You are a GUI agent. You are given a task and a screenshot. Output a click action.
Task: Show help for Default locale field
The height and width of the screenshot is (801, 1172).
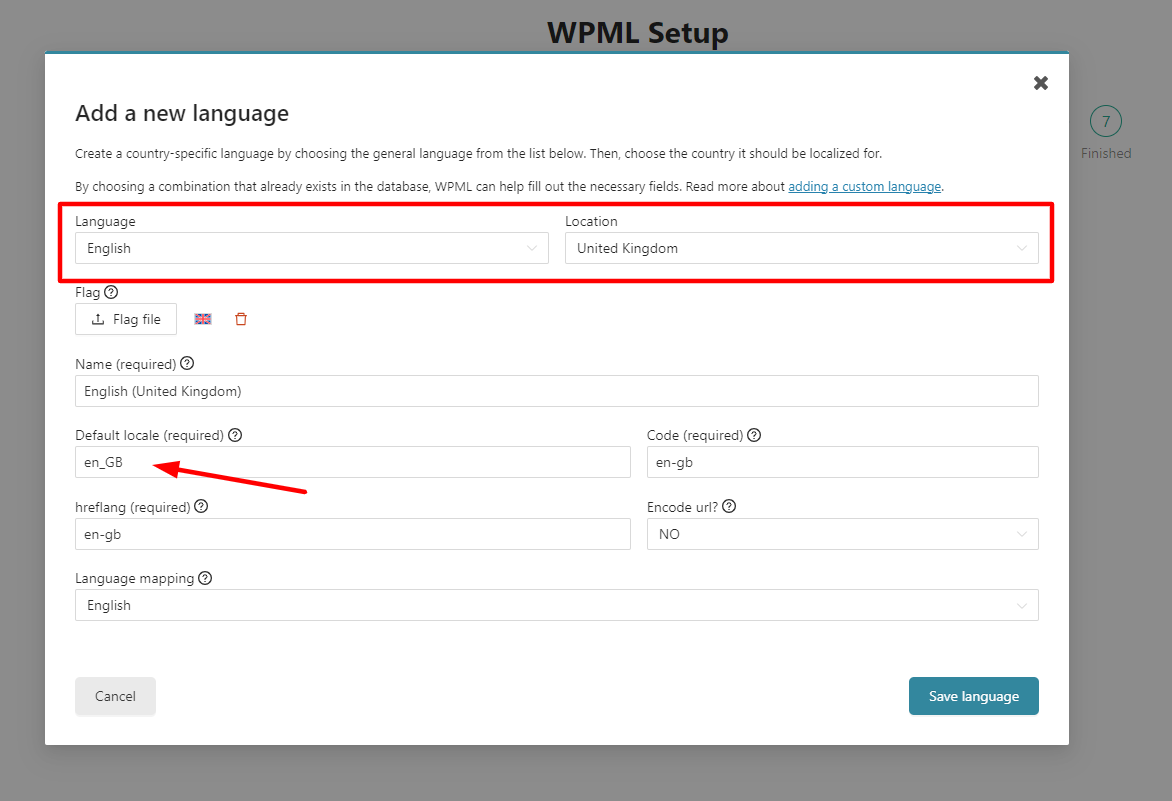point(235,435)
